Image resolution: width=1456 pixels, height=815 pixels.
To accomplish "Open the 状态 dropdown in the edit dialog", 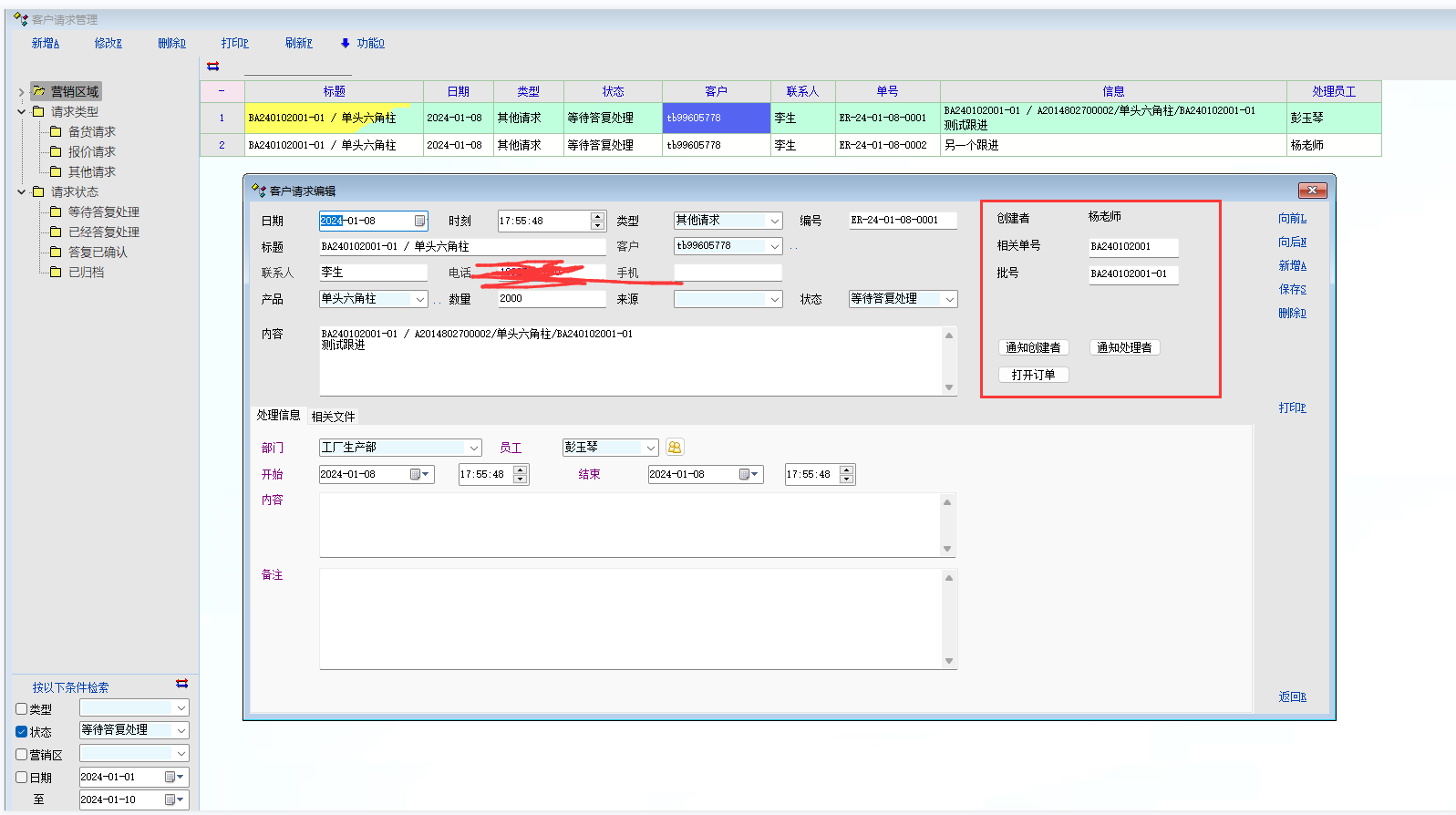I will click(949, 299).
